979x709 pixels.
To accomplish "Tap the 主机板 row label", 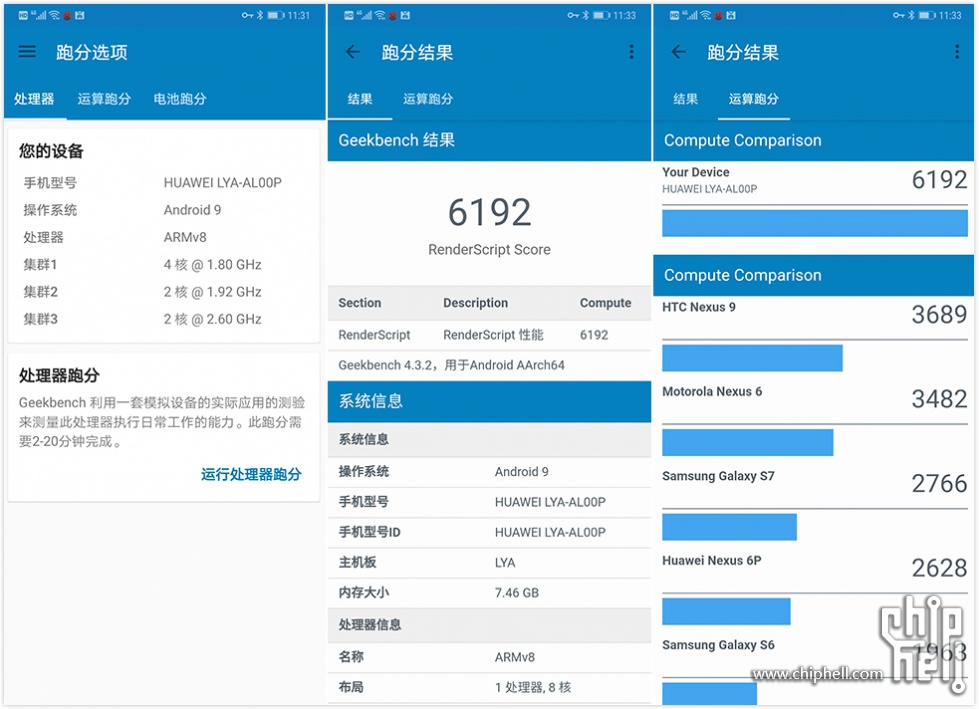I will pos(358,562).
